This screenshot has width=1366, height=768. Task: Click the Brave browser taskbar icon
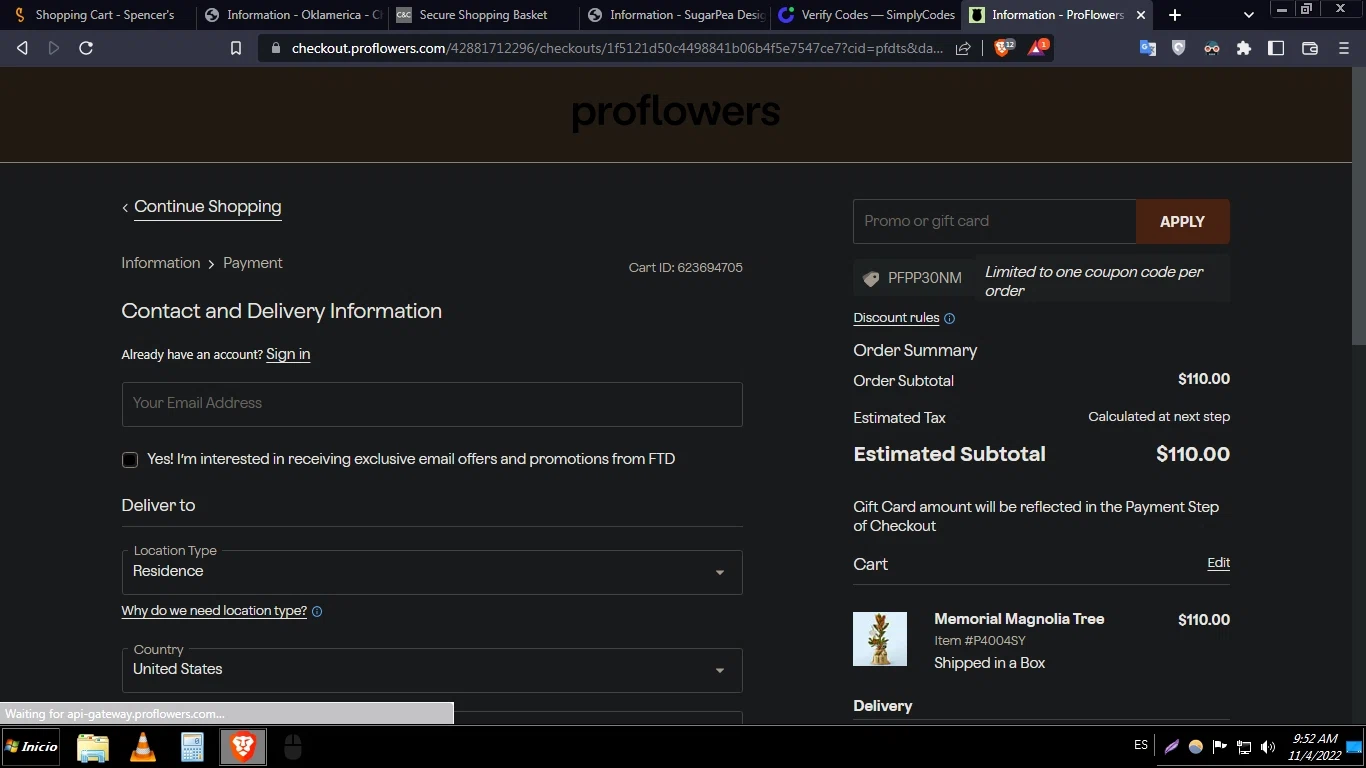coord(243,747)
